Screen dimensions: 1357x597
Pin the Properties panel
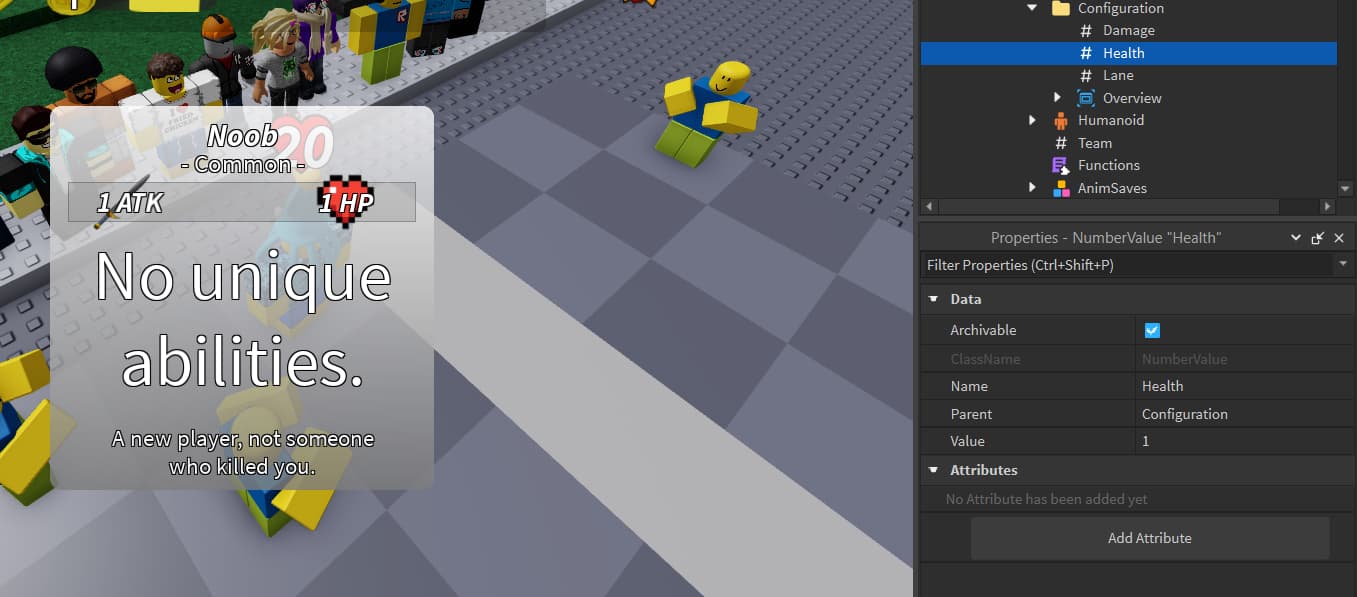tap(1318, 237)
